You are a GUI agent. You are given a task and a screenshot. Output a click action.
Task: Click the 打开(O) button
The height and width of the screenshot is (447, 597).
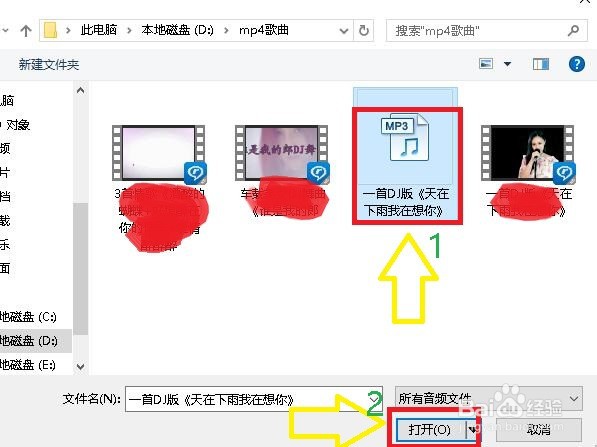pos(430,430)
